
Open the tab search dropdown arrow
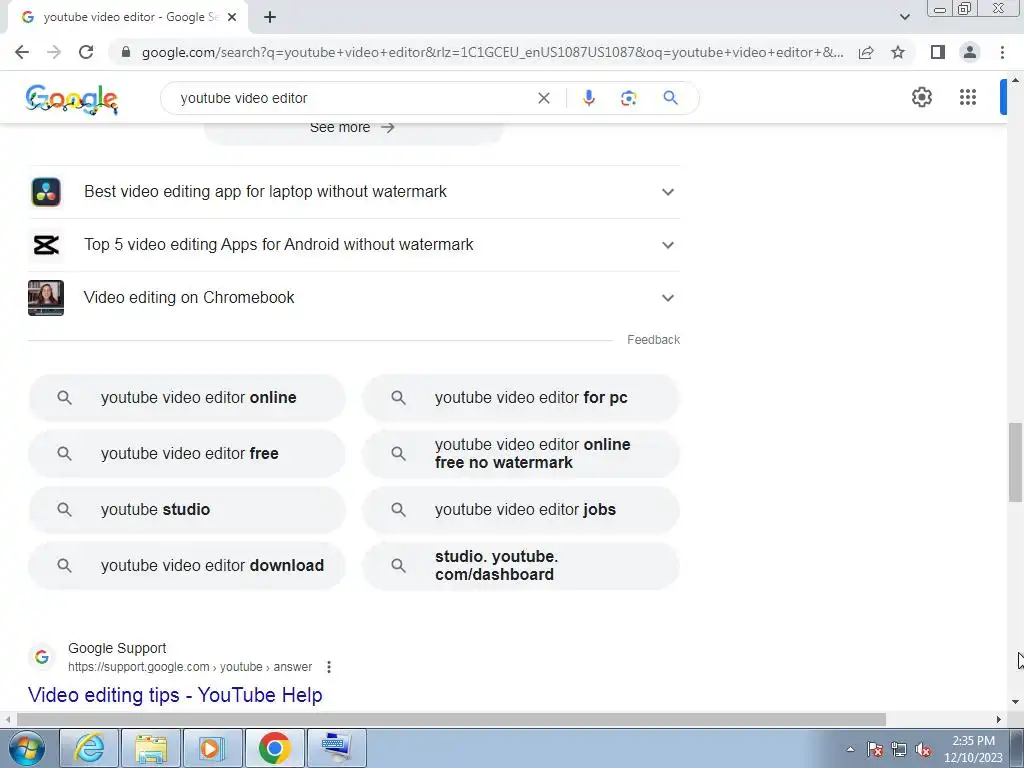[904, 17]
